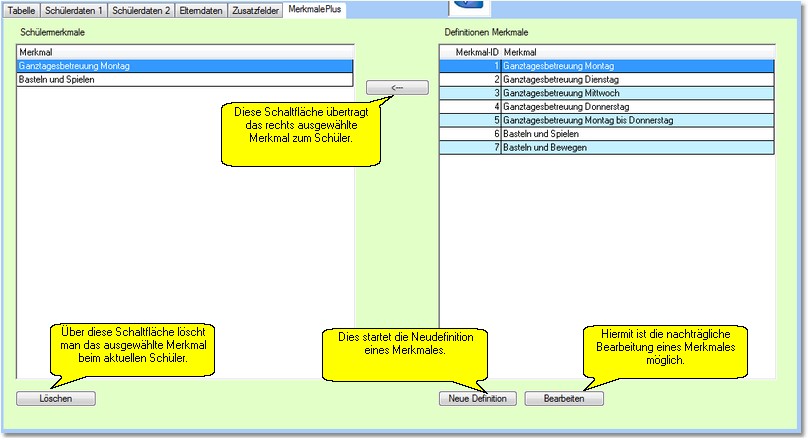This screenshot has height=440, width=808.
Task: Click the Löschen button
Action: 56,398
